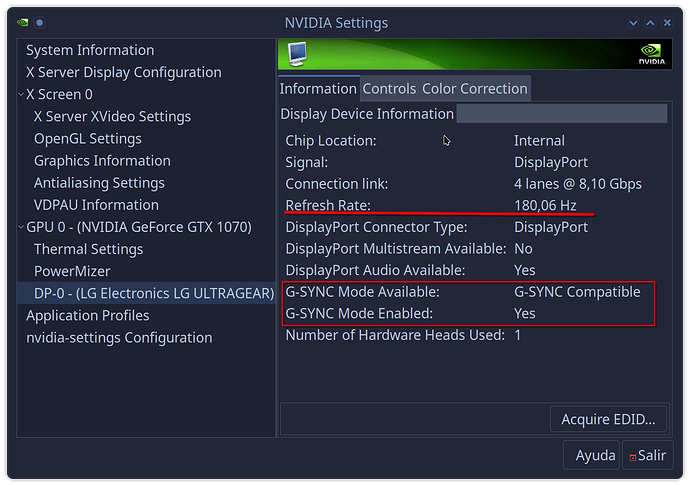Click the NVIDIA logo in the banner
The image size is (690, 485).
point(652,54)
